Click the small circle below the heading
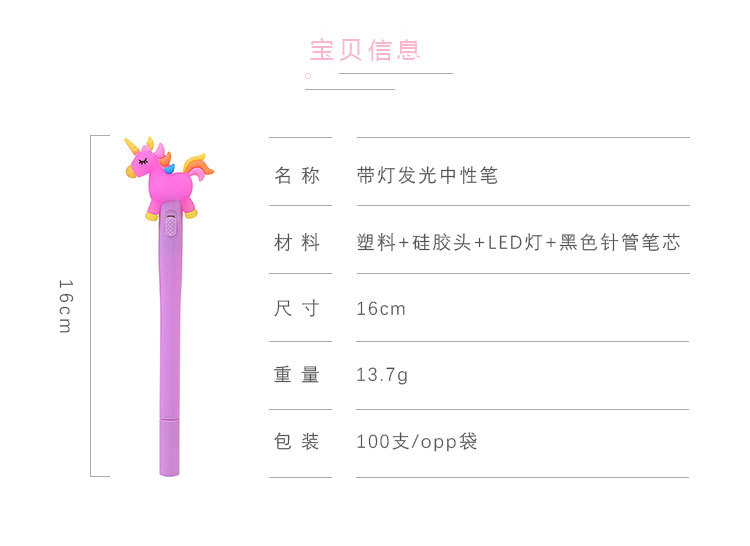Screen dimensions: 750x546 pyautogui.click(x=308, y=75)
